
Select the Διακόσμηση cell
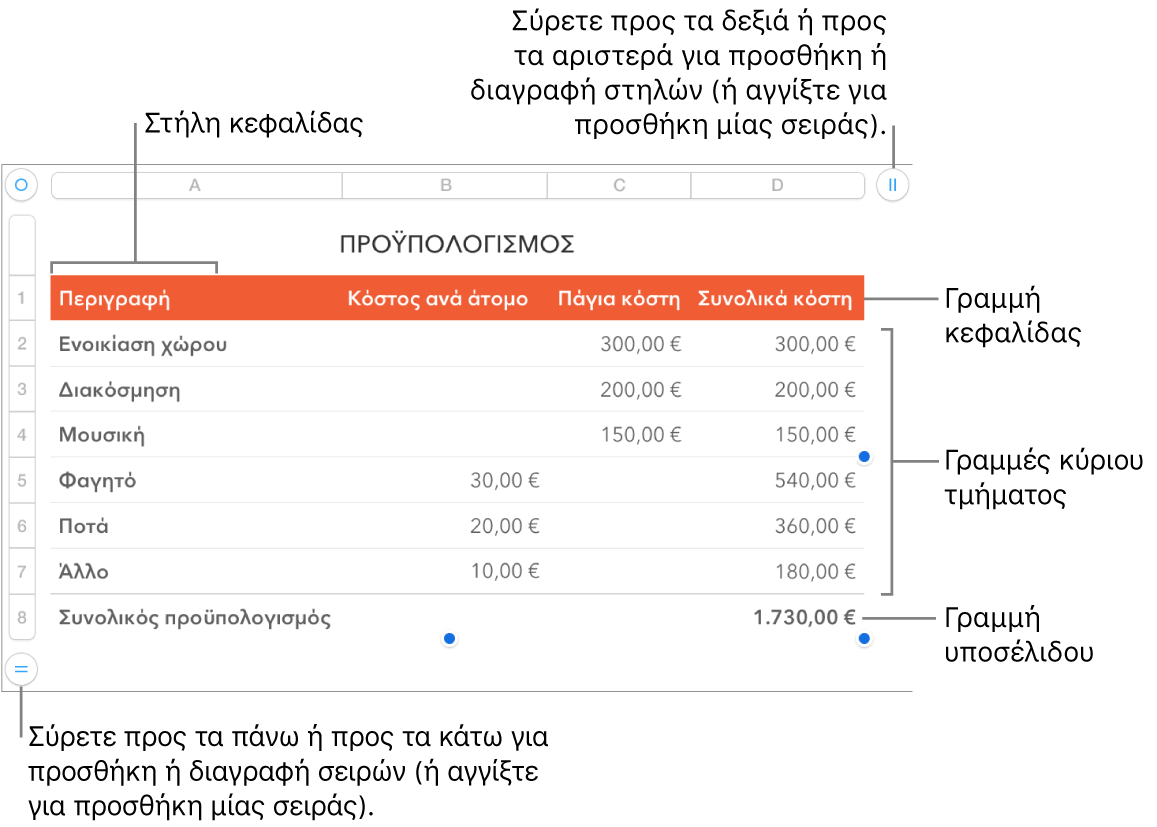196,390
